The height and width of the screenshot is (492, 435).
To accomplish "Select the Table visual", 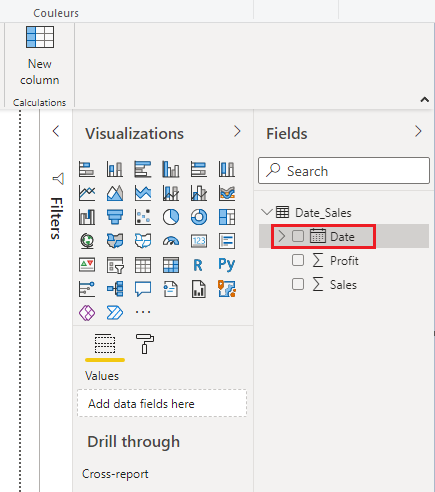I will coord(143,265).
